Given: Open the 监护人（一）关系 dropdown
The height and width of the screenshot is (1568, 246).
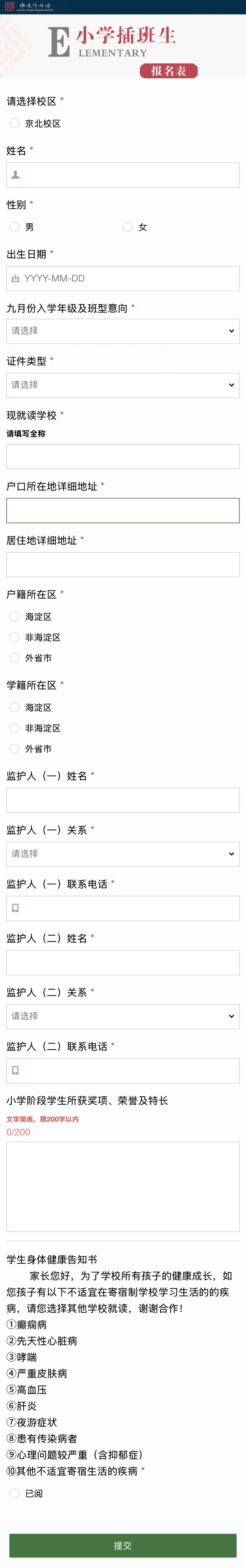Looking at the screenshot, I should (x=123, y=854).
